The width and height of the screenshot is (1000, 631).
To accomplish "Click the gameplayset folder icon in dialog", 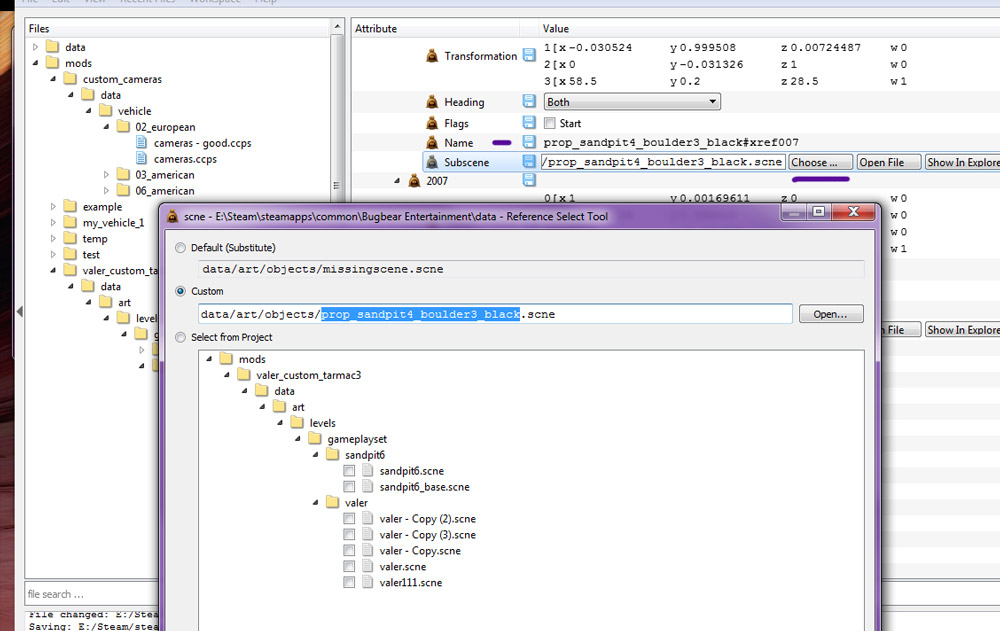I will [314, 438].
